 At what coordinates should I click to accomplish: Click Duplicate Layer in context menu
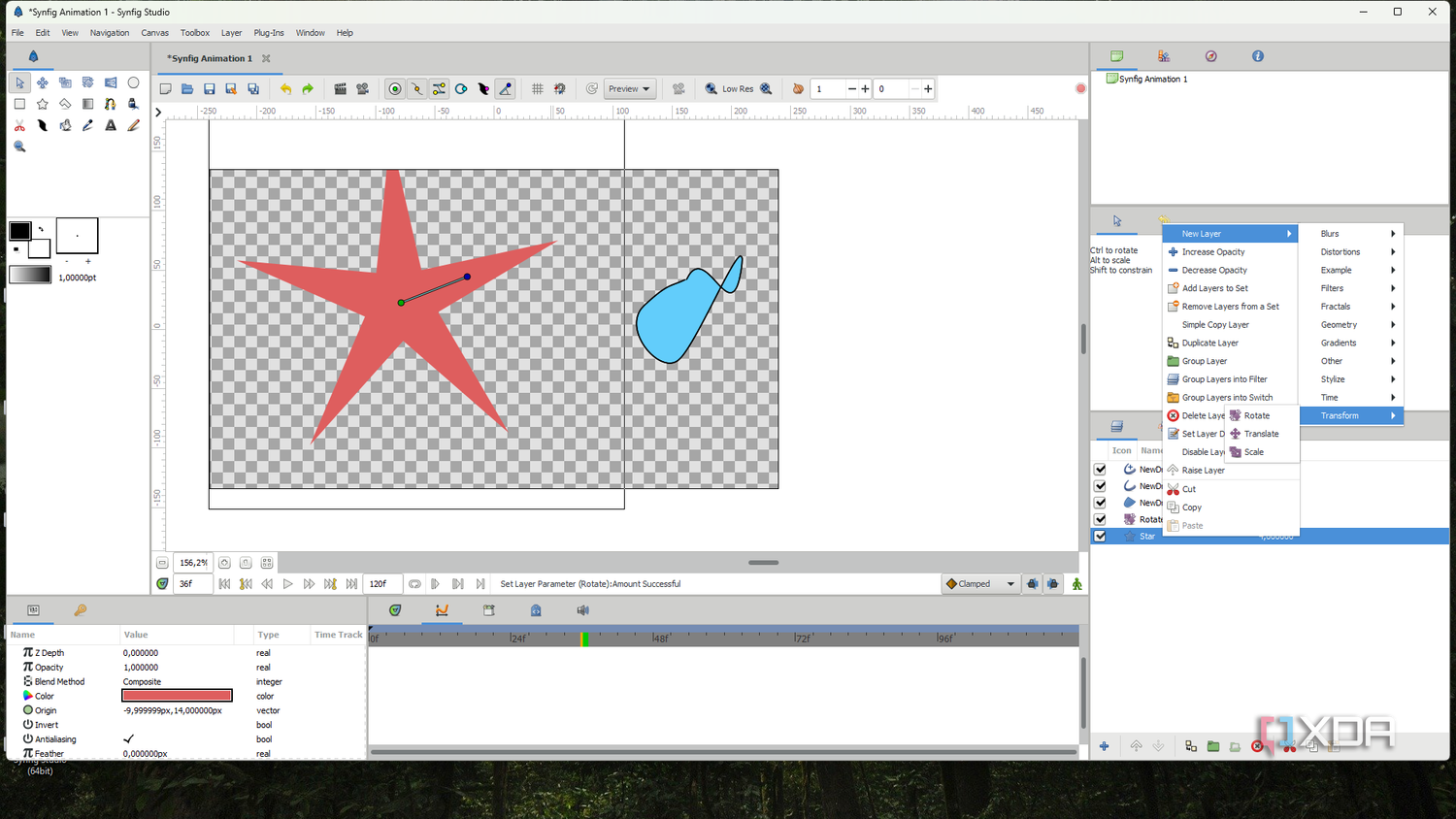(x=1230, y=343)
